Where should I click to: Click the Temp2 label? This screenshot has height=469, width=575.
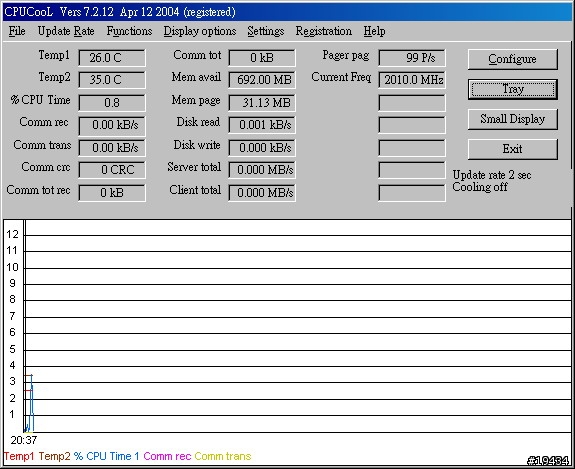[54, 77]
